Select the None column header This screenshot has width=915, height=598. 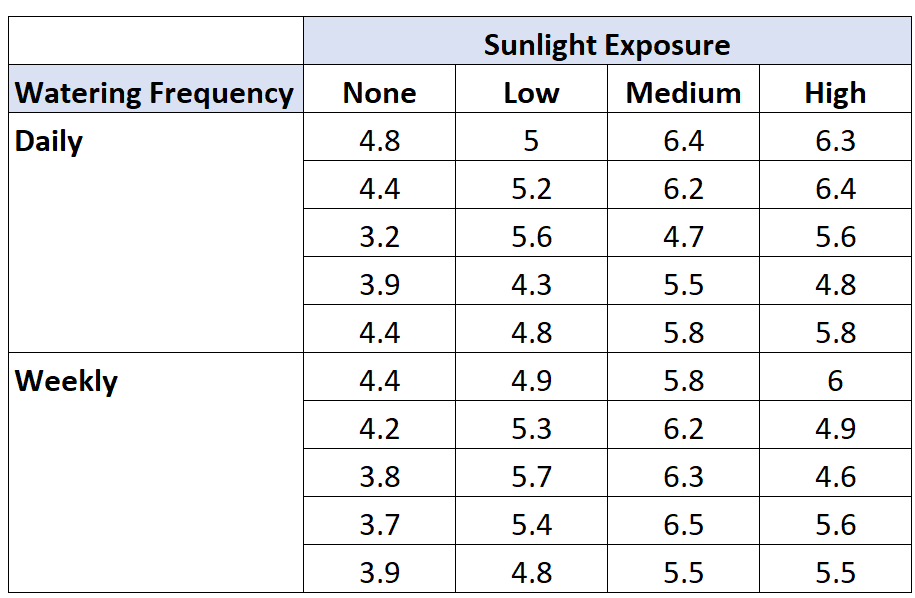(379, 89)
